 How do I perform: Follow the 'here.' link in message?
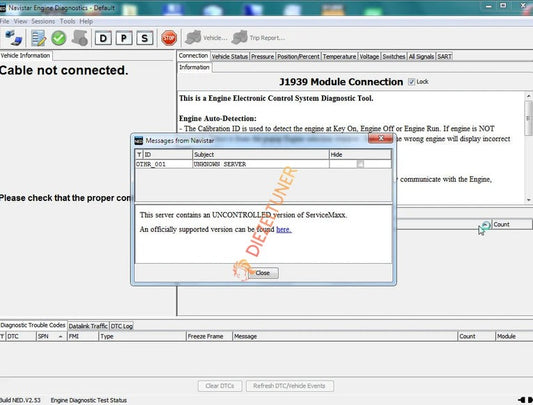tap(284, 230)
